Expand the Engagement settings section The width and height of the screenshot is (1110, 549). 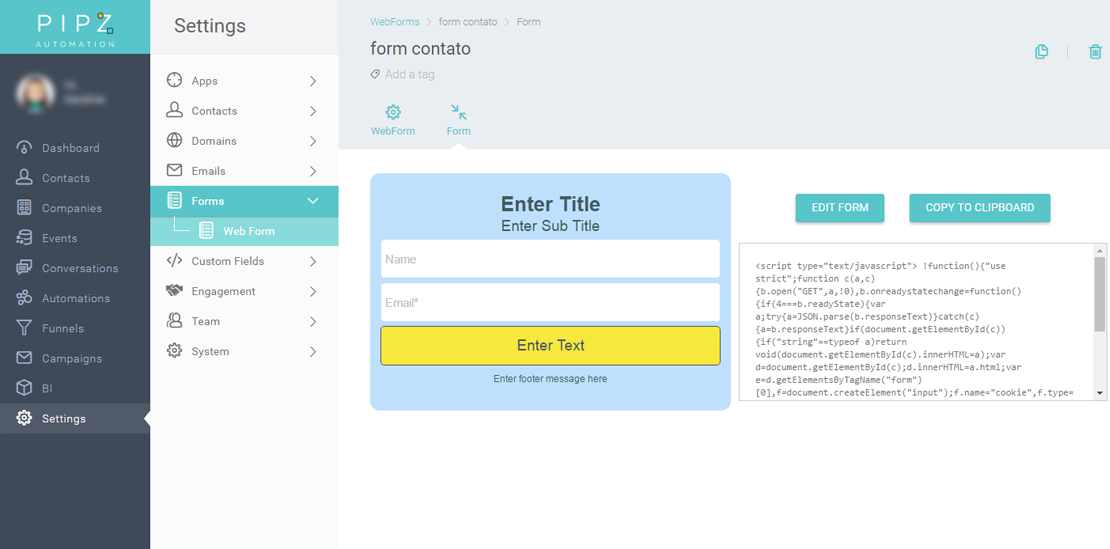click(244, 291)
